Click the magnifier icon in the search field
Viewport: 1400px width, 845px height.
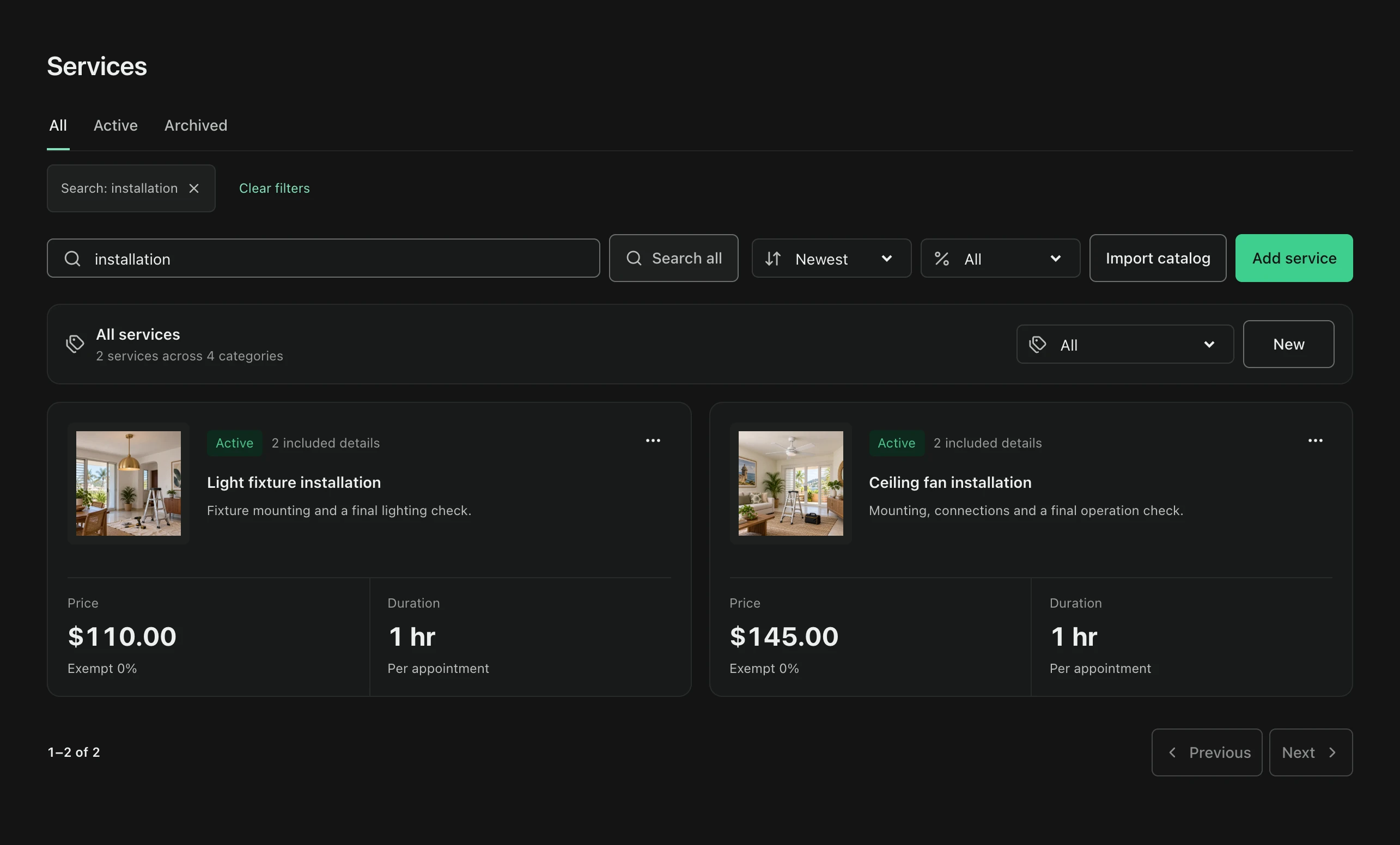[x=72, y=259]
